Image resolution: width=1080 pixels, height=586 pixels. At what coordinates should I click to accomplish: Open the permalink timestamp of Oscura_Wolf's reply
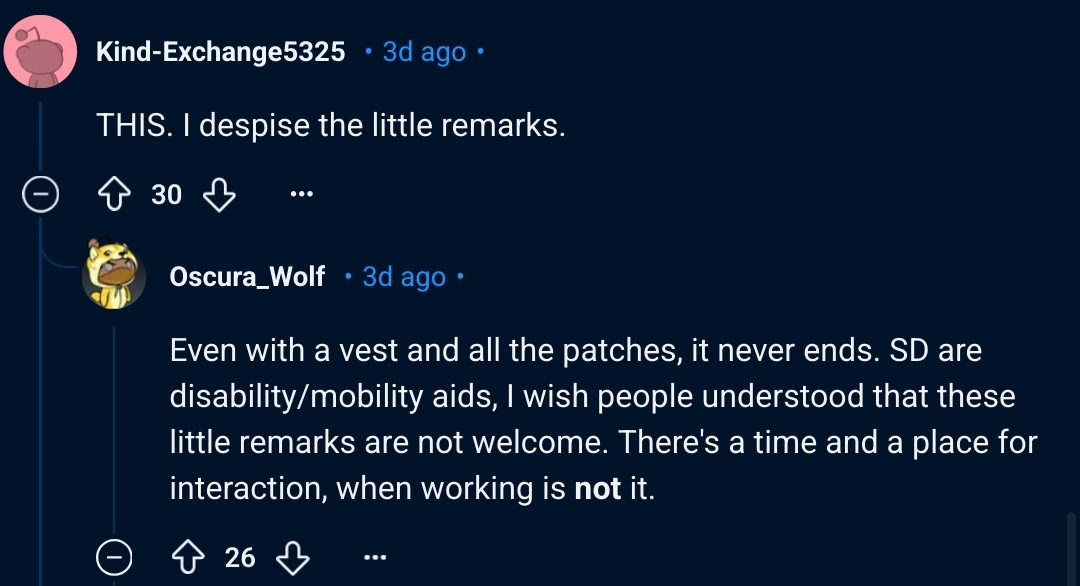click(x=404, y=276)
